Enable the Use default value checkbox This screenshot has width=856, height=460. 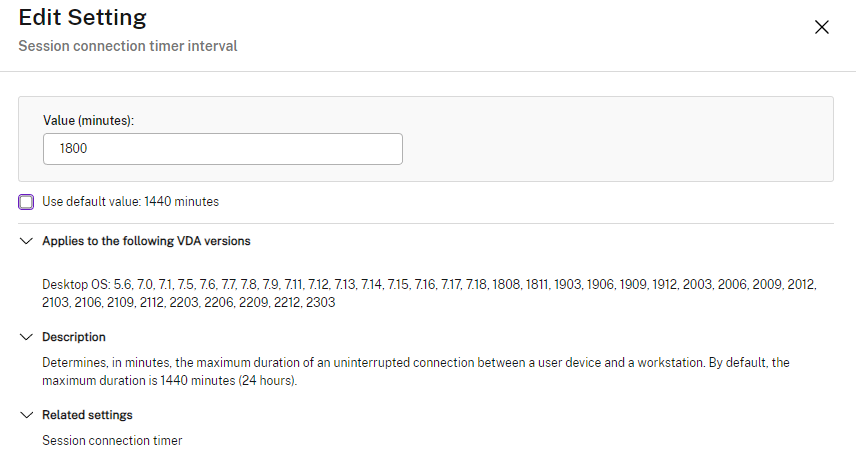pos(26,202)
